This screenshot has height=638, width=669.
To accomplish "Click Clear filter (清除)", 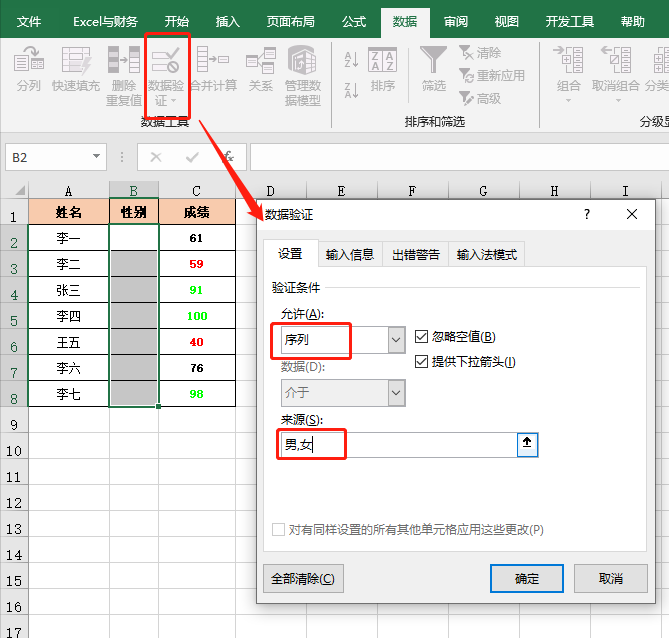I will point(480,53).
